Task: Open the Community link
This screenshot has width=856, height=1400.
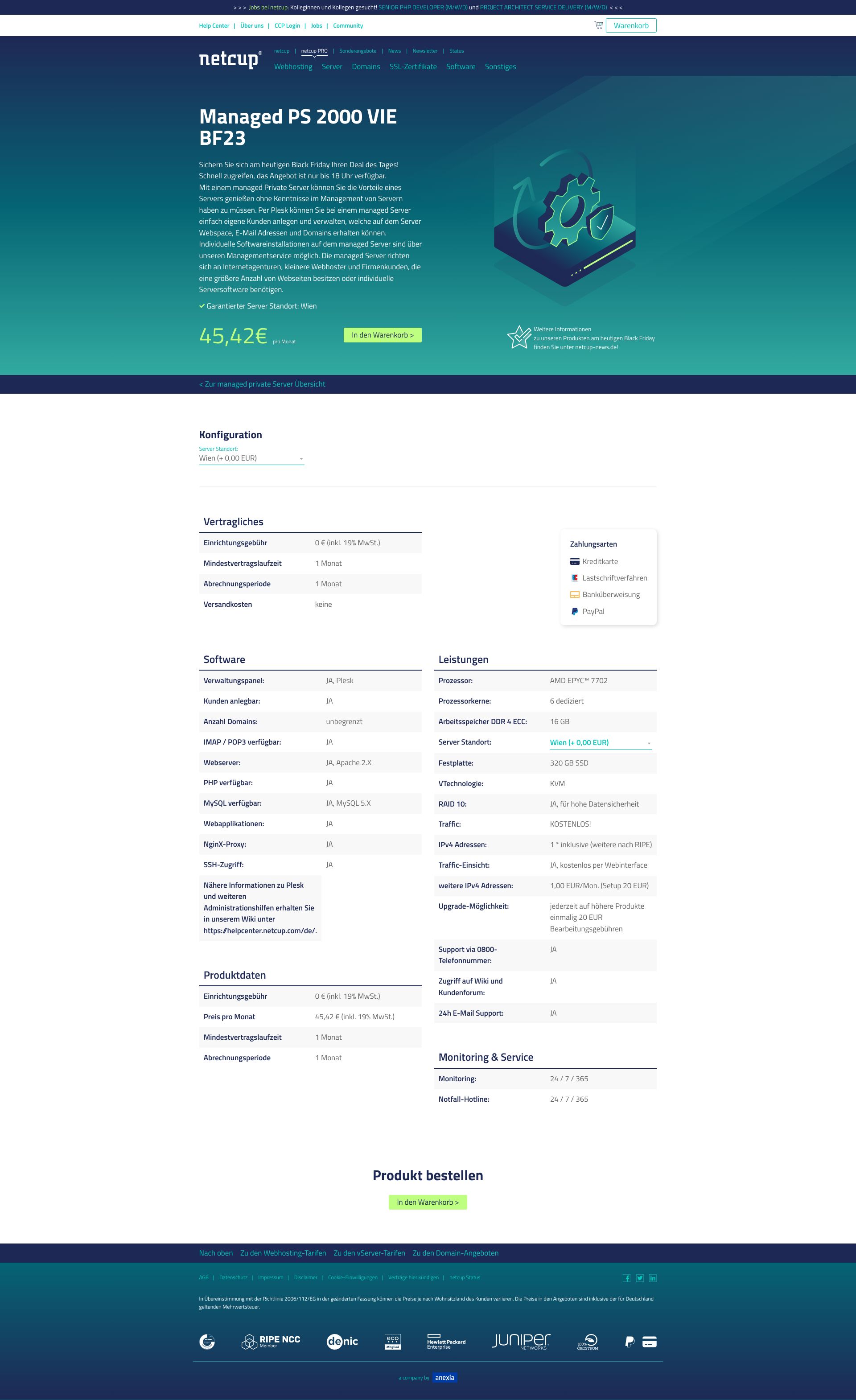Action: (348, 25)
